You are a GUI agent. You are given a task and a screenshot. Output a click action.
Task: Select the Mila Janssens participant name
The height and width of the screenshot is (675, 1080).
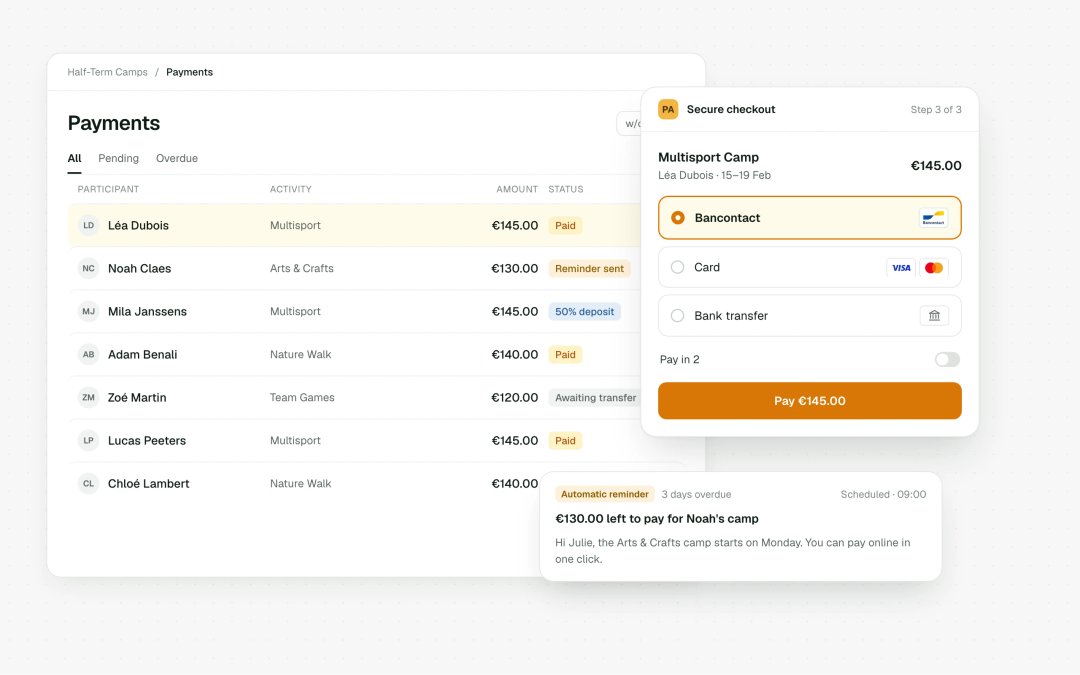click(147, 311)
